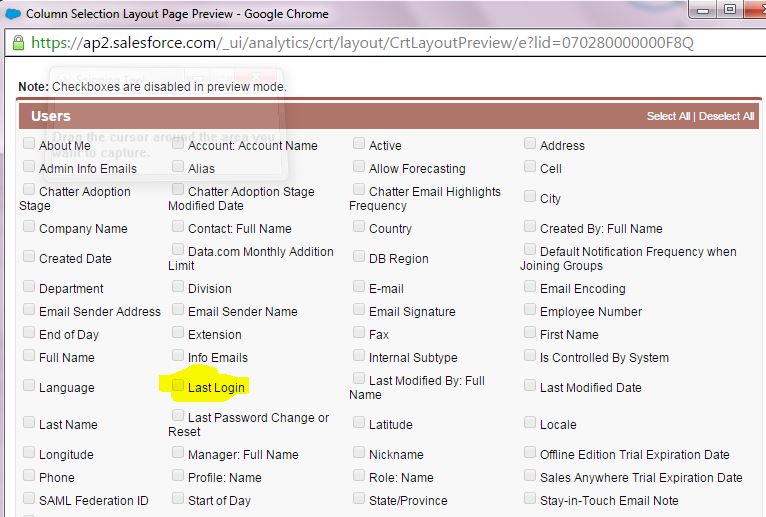Select the Manager: Full Name checkbox

(178, 452)
